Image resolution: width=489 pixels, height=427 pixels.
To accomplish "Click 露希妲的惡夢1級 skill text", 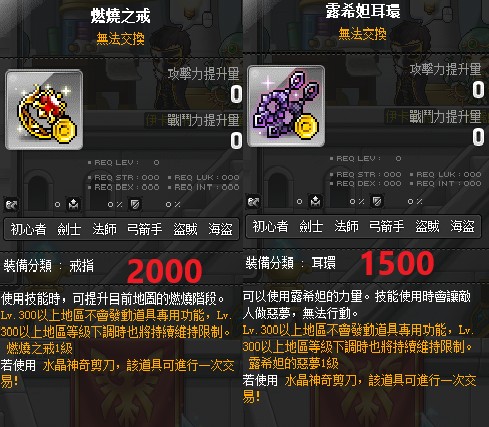I will pos(293,363).
